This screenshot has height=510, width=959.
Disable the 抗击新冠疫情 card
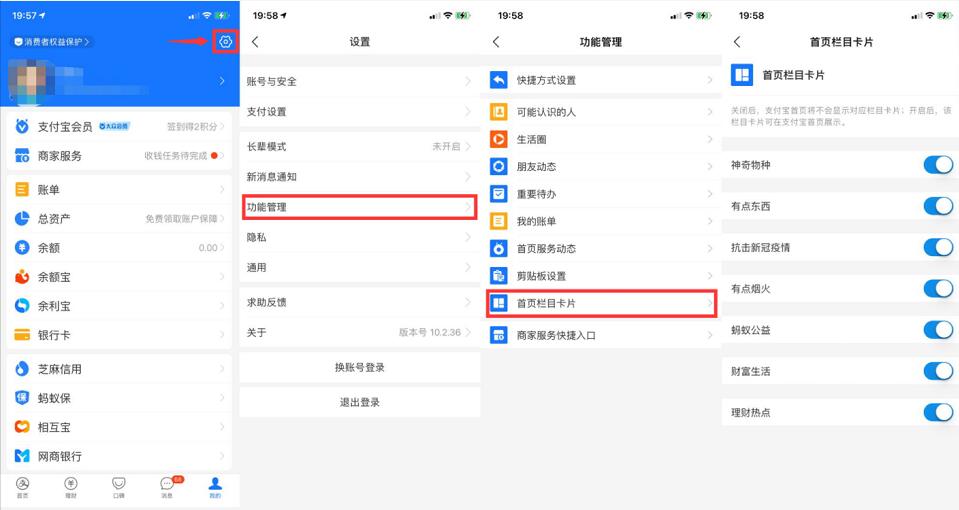coord(938,247)
